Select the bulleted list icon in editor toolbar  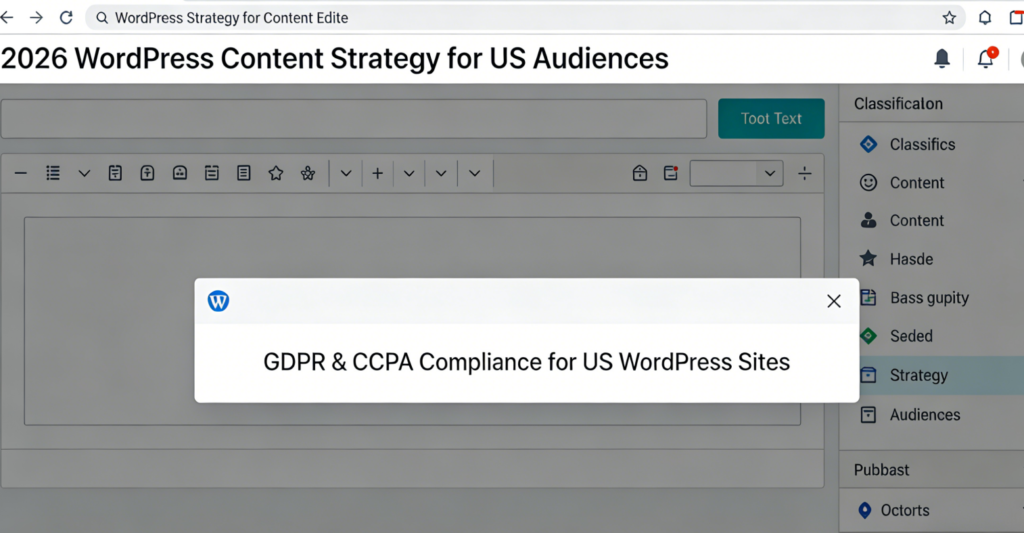(x=53, y=173)
